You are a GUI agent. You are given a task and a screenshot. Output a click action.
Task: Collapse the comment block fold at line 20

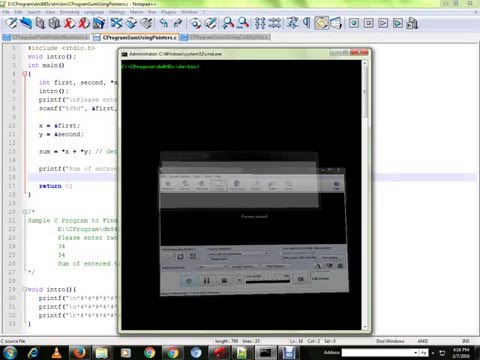25,212
